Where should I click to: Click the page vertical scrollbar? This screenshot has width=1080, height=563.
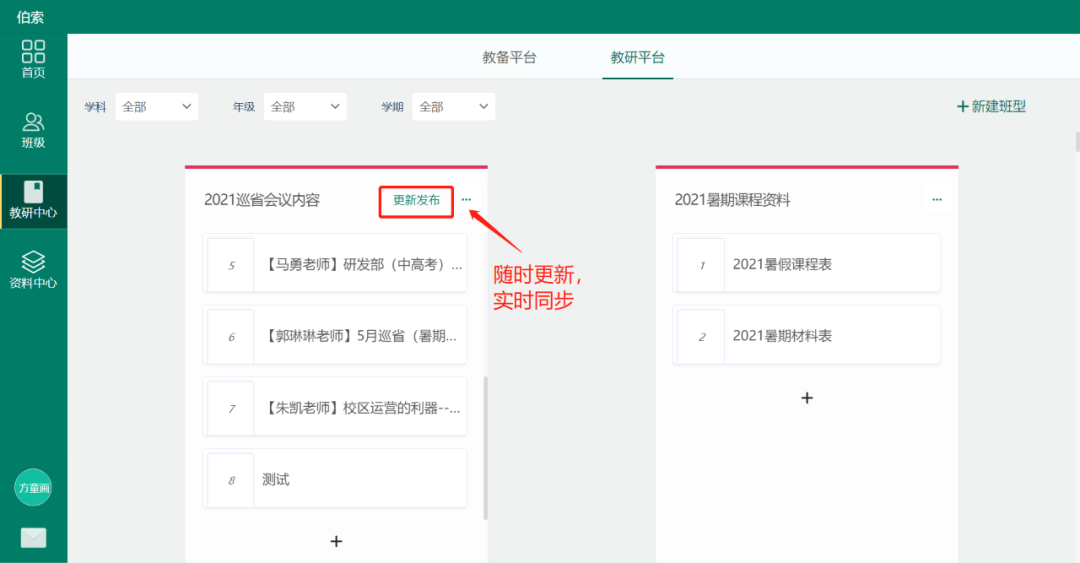pyautogui.click(x=1077, y=141)
